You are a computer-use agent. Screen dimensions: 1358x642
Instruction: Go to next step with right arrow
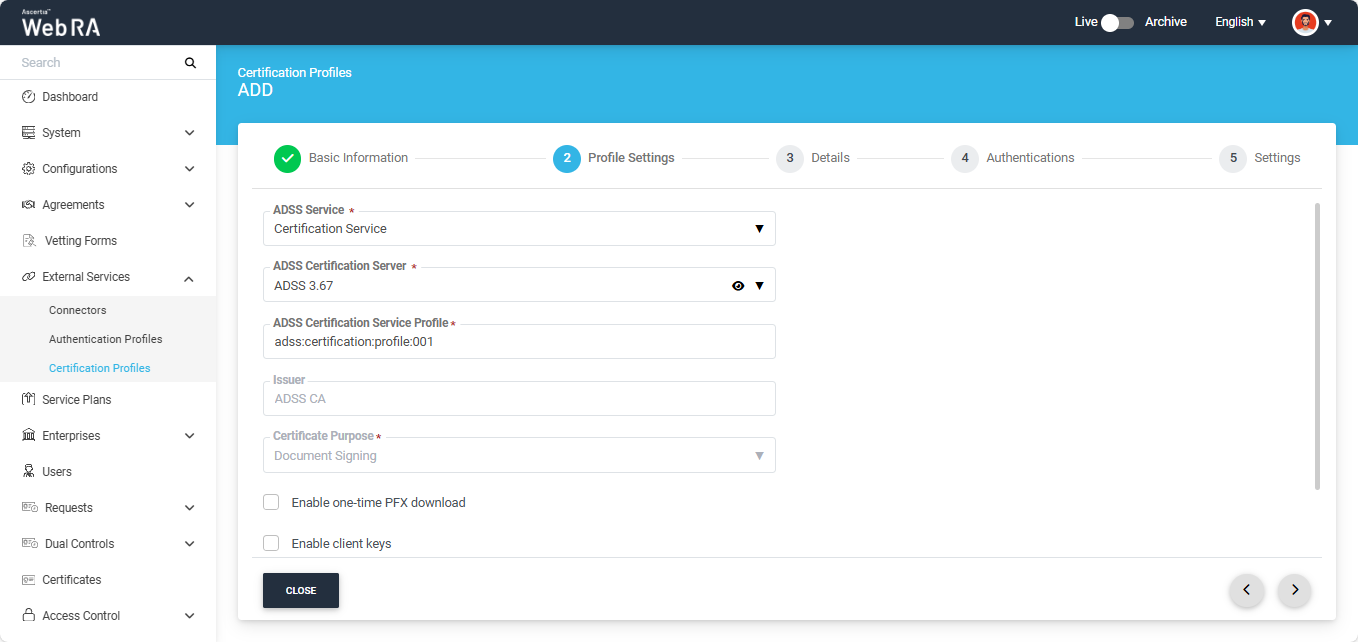click(x=1294, y=590)
